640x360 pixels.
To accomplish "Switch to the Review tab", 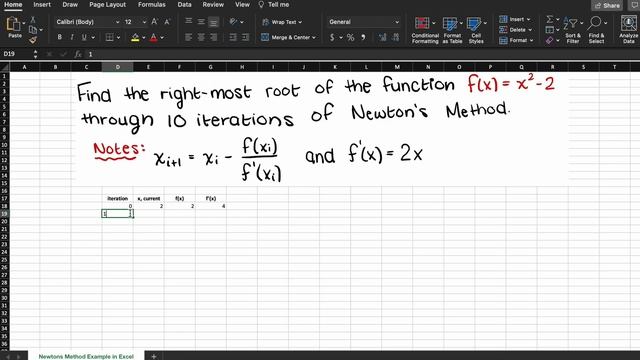I will tap(213, 4).
